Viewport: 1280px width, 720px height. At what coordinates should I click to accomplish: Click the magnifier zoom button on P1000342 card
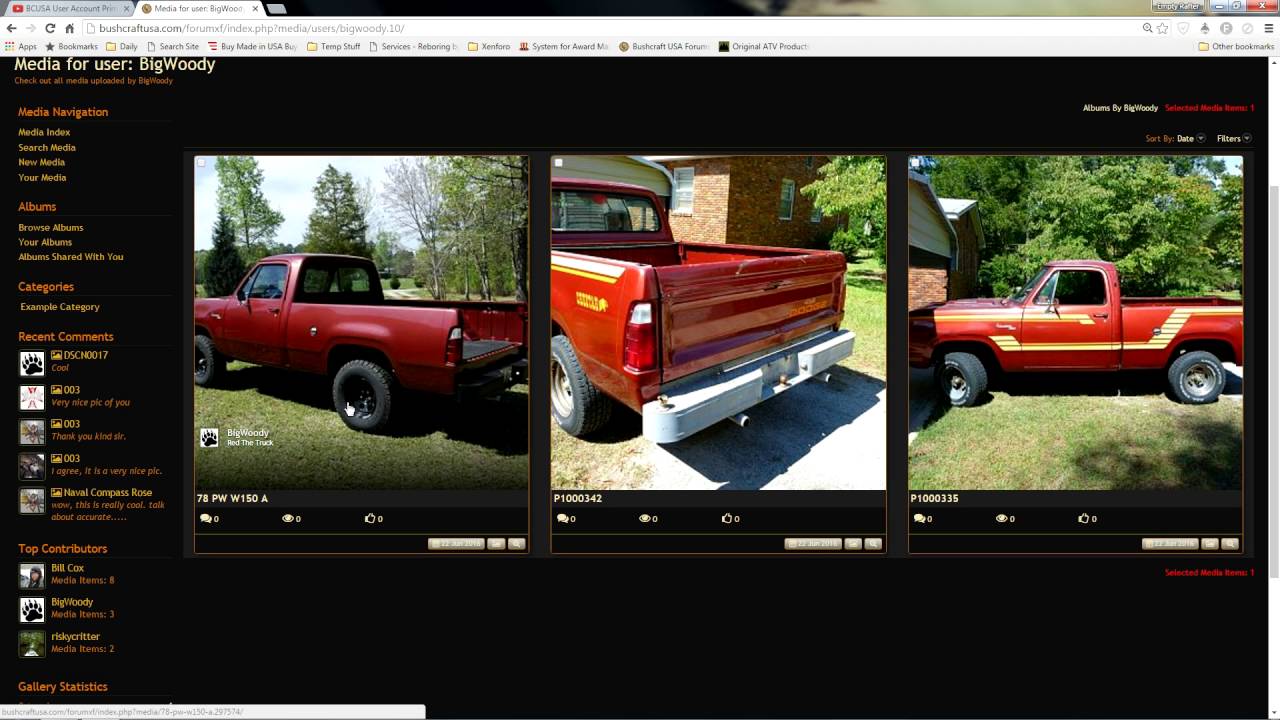pyautogui.click(x=873, y=544)
